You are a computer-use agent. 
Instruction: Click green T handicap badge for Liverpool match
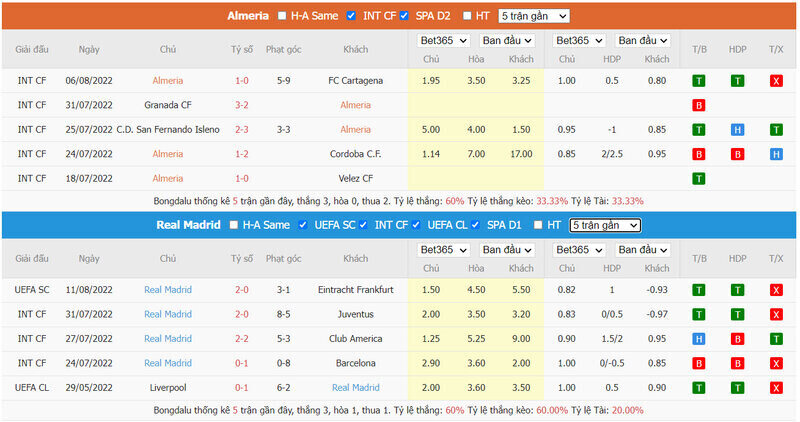[737, 388]
